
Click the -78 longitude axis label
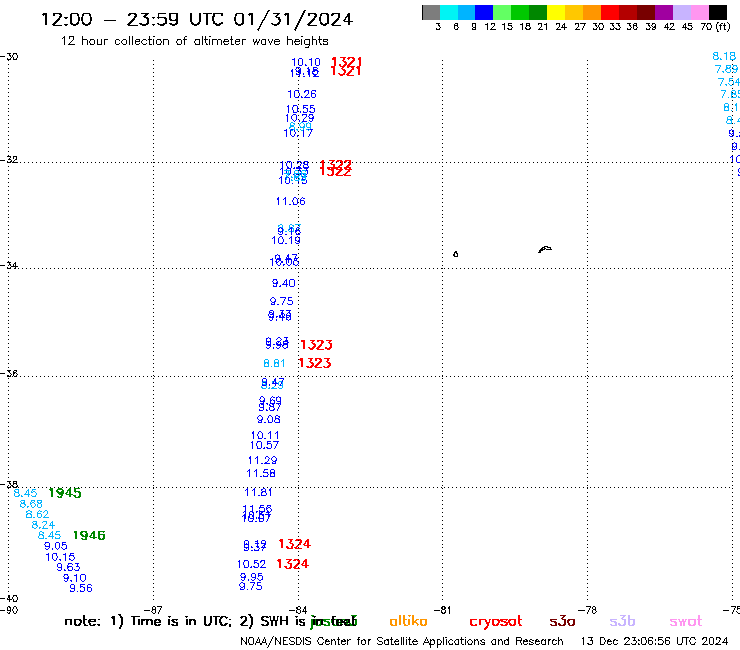click(588, 610)
